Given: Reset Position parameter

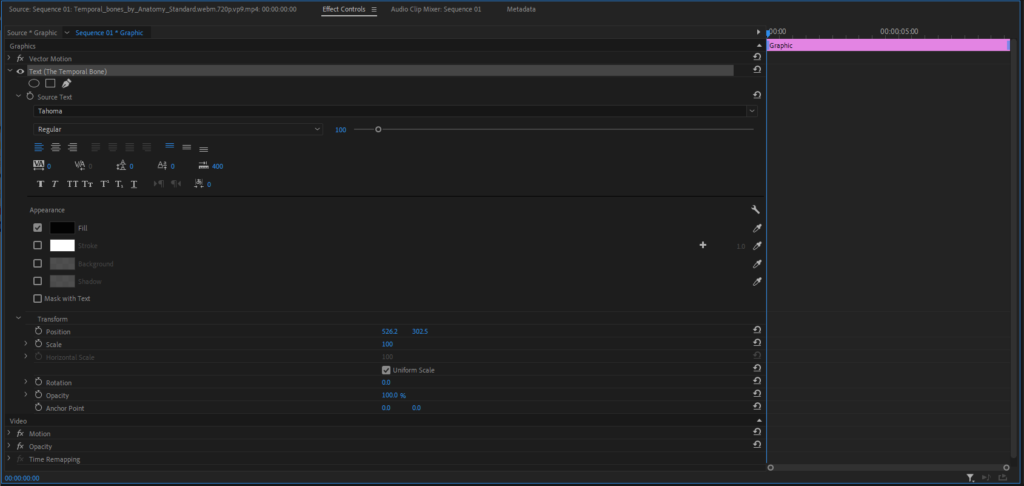Looking at the screenshot, I should pos(756,331).
